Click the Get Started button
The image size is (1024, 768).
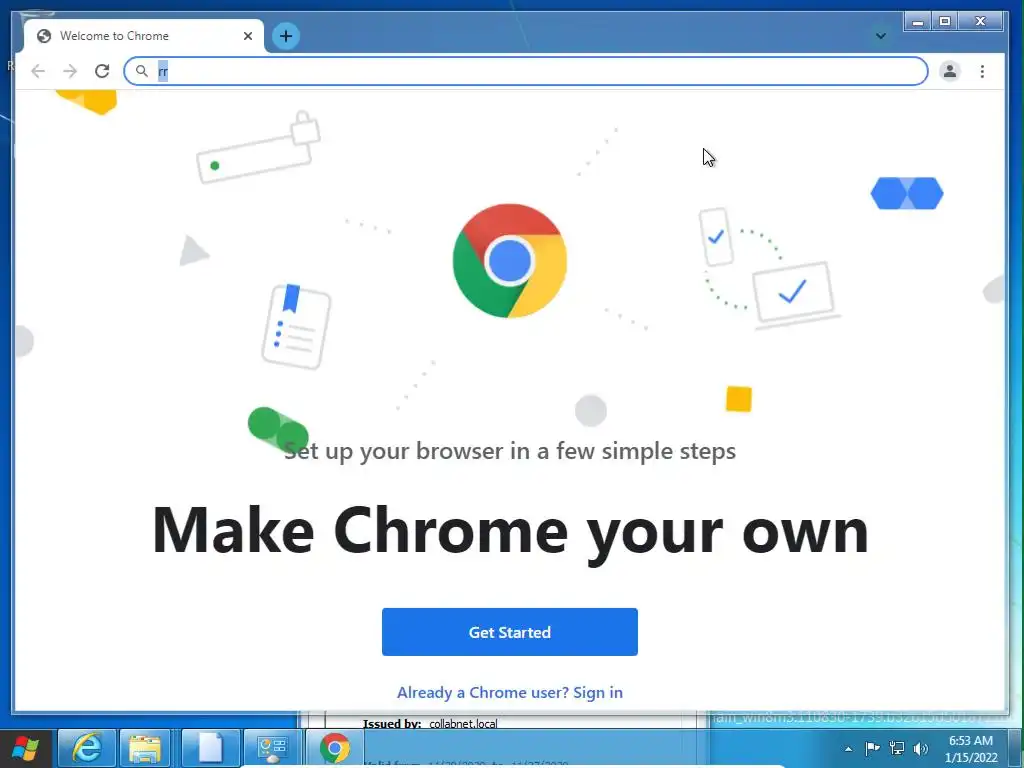click(509, 632)
